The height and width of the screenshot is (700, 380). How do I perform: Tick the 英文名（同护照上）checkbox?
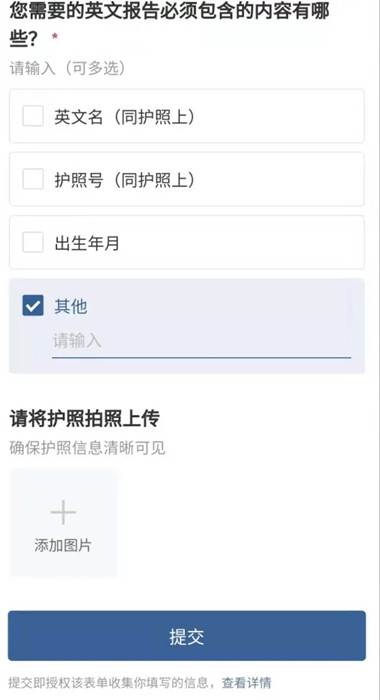[33, 116]
